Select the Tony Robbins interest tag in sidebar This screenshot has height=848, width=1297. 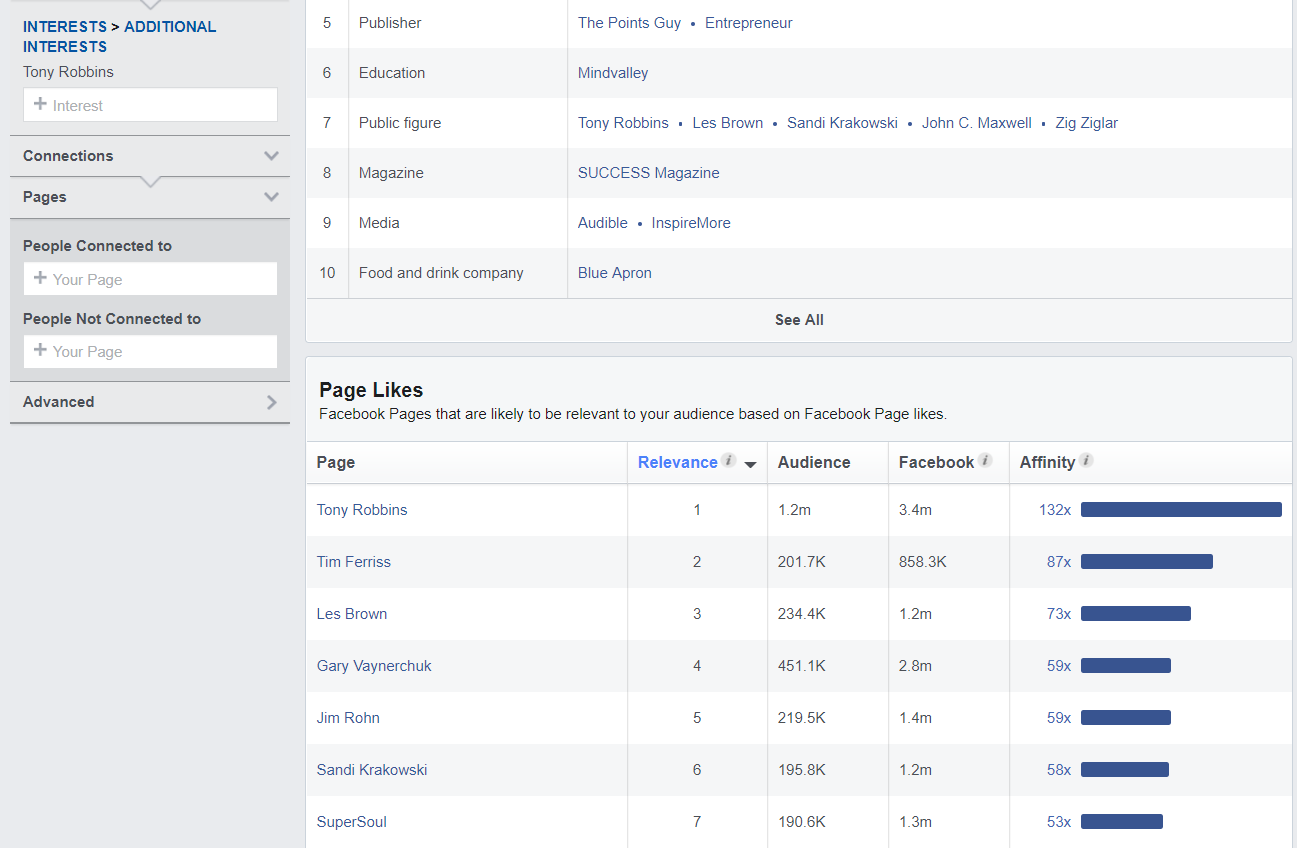pyautogui.click(x=68, y=72)
